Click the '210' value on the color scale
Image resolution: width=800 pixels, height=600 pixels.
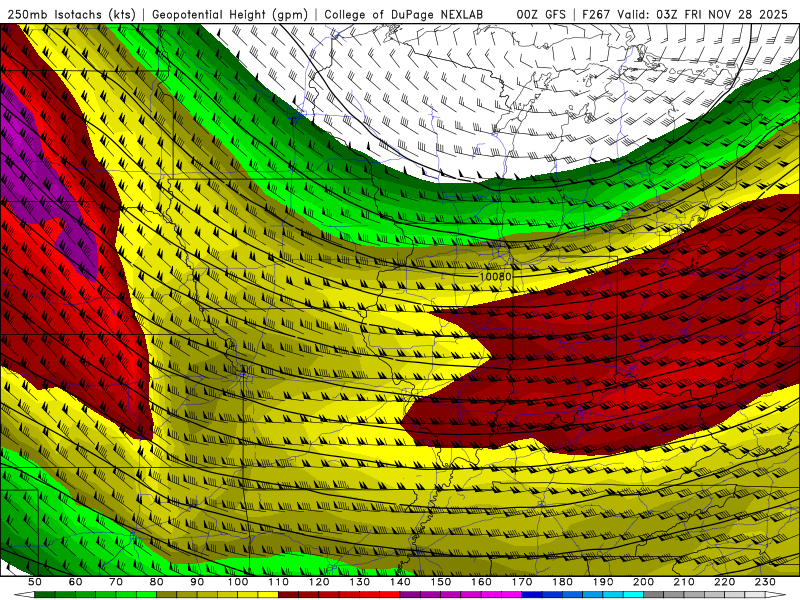pos(684,582)
